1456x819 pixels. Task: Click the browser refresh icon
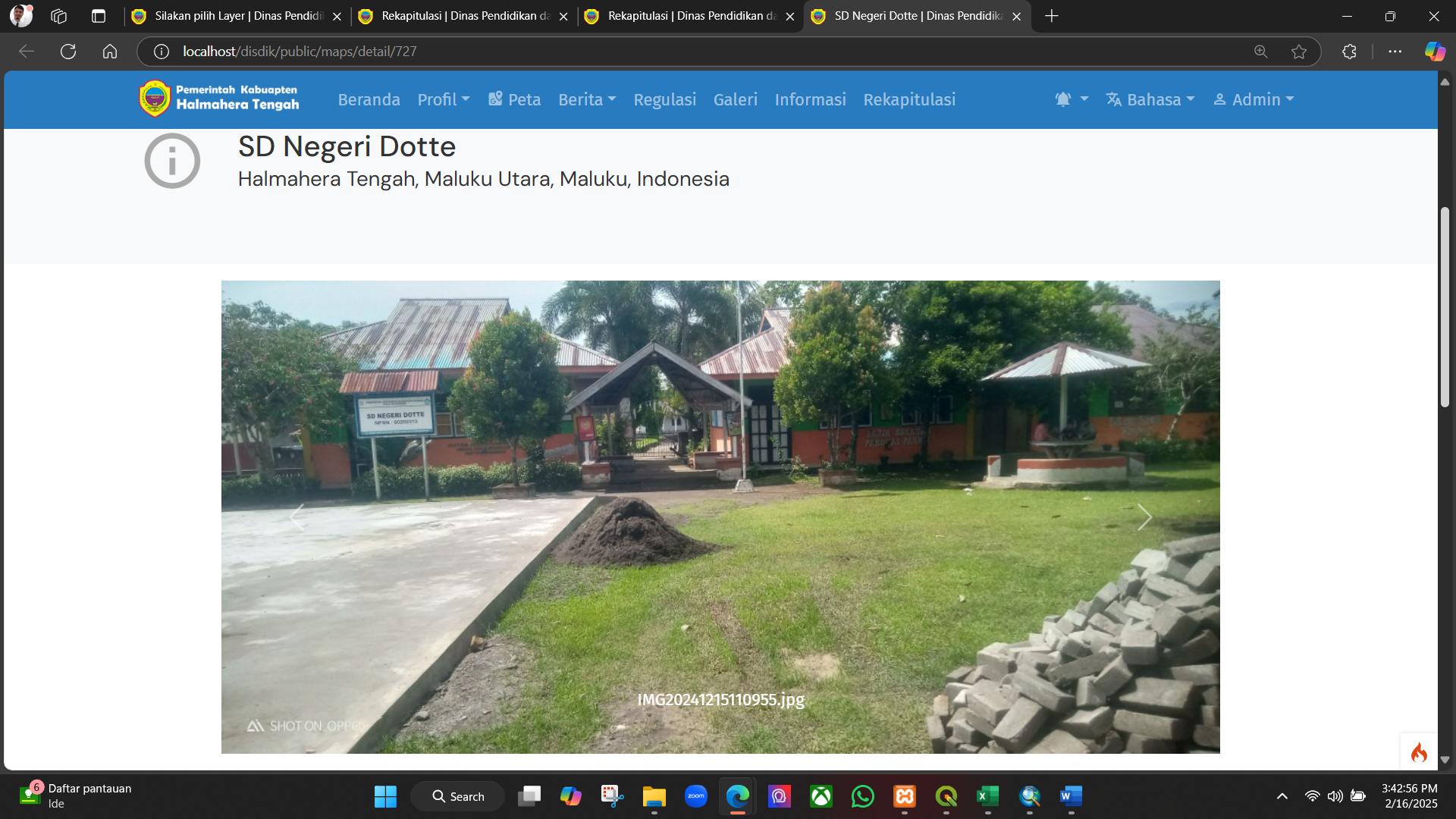pos(68,52)
